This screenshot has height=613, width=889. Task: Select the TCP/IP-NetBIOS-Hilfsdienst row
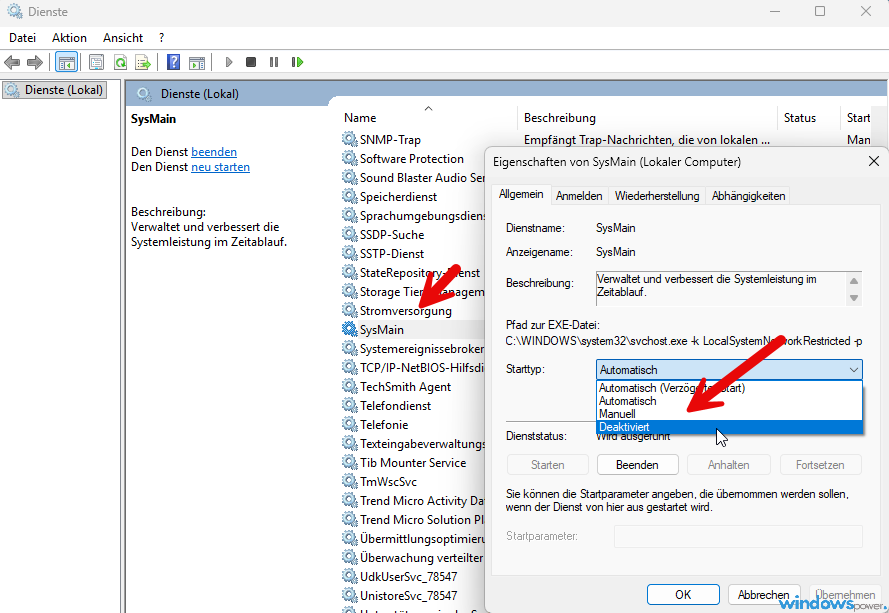(413, 367)
